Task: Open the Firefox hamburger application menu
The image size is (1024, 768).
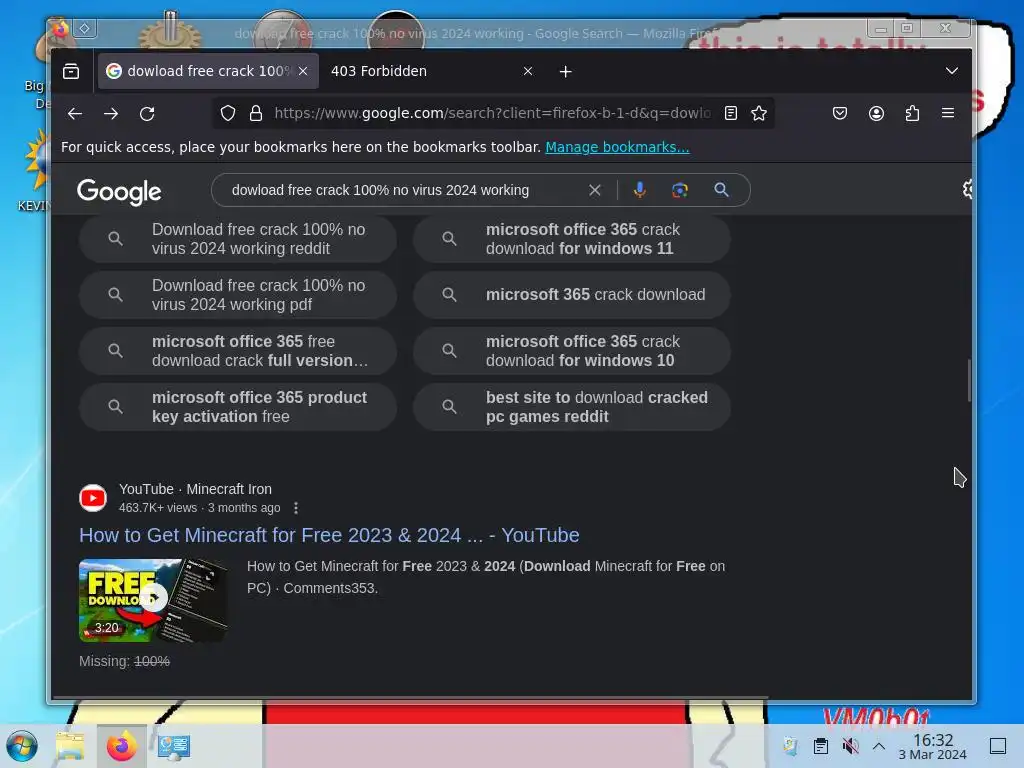Action: 948,114
